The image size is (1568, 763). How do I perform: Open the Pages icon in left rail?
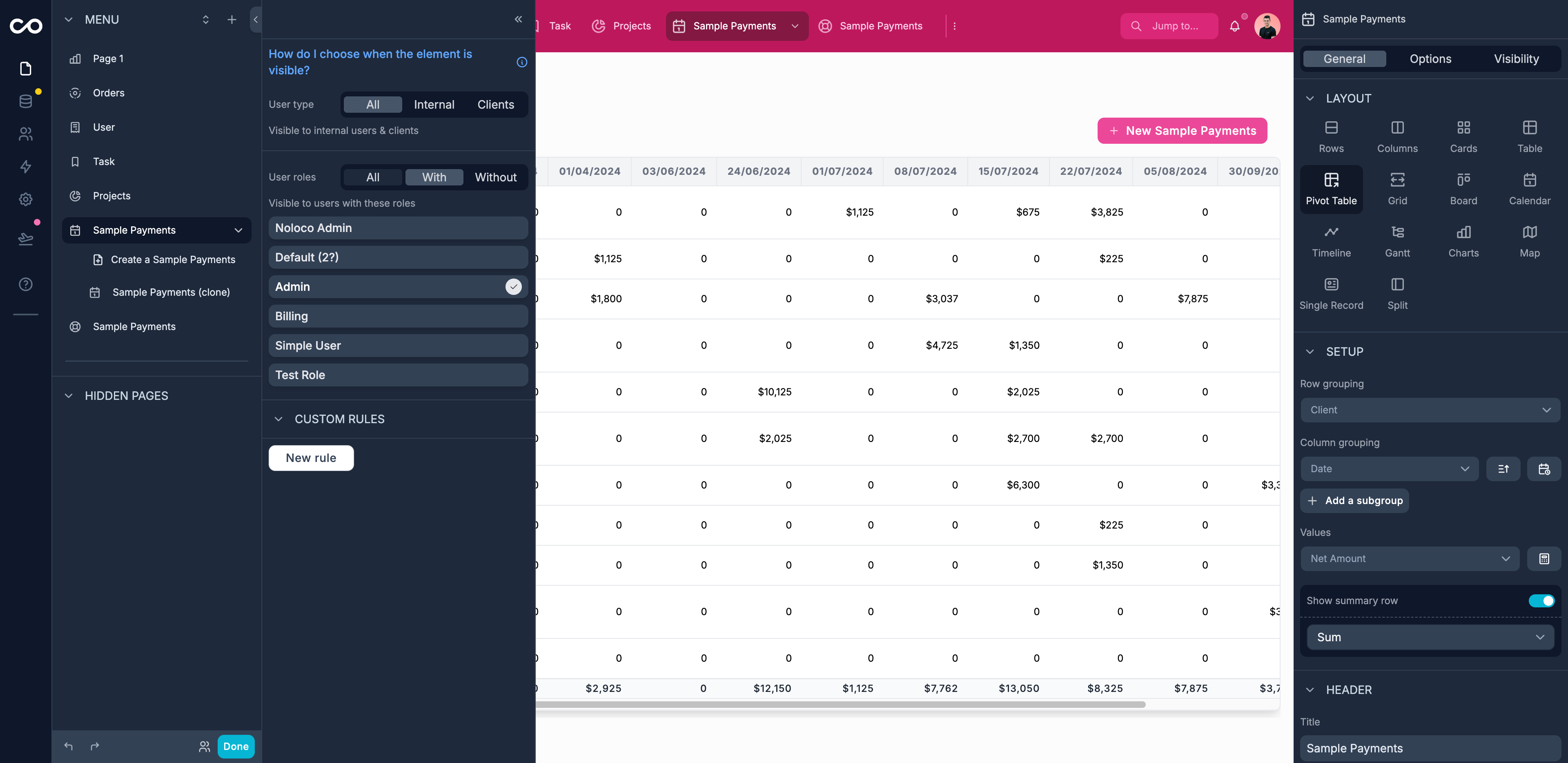[26, 68]
